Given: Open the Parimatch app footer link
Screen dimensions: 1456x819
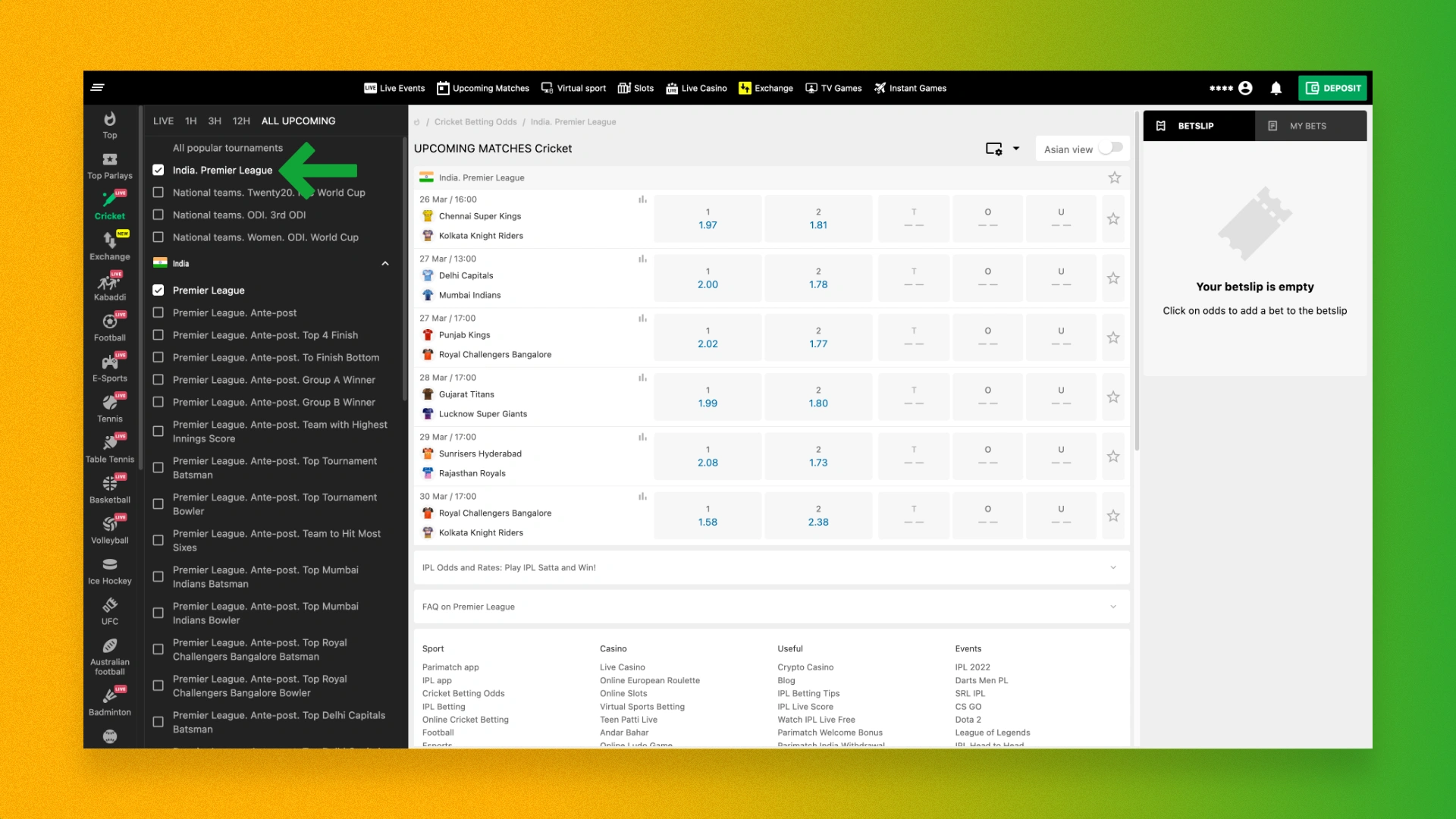Looking at the screenshot, I should coord(450,667).
